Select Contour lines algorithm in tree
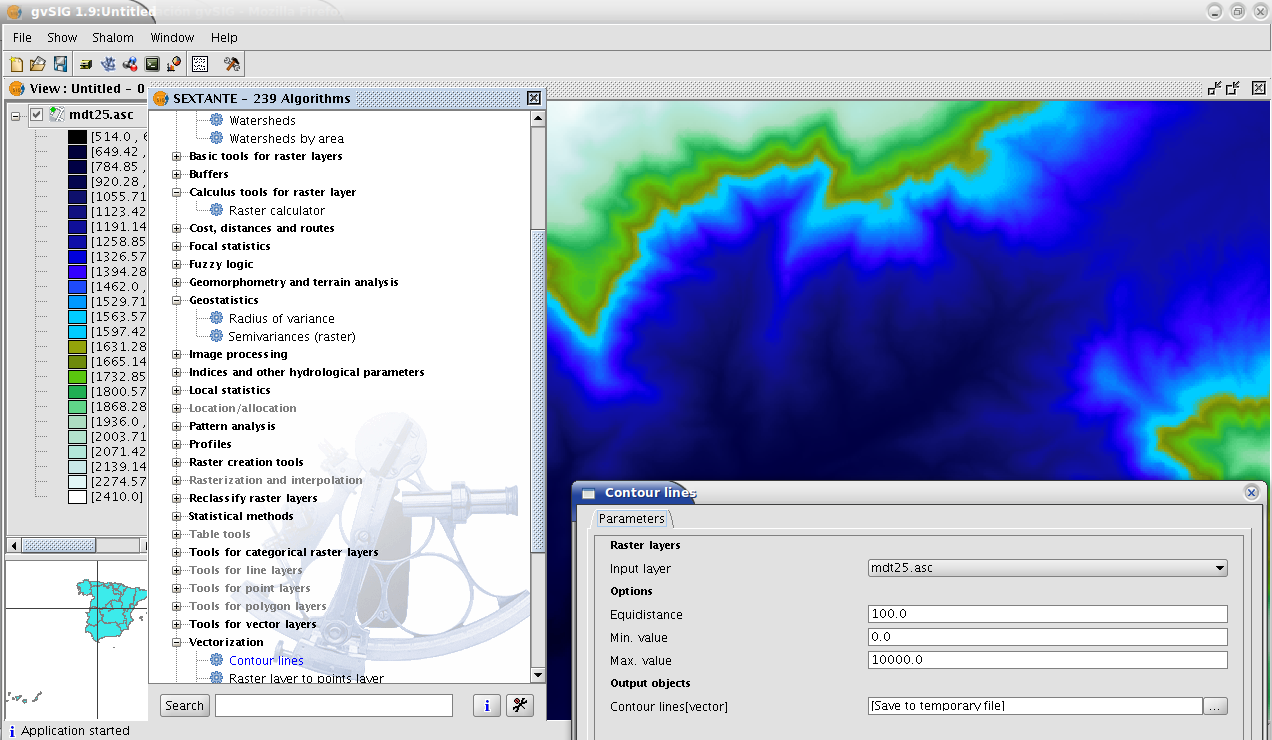1272x740 pixels. tap(266, 660)
